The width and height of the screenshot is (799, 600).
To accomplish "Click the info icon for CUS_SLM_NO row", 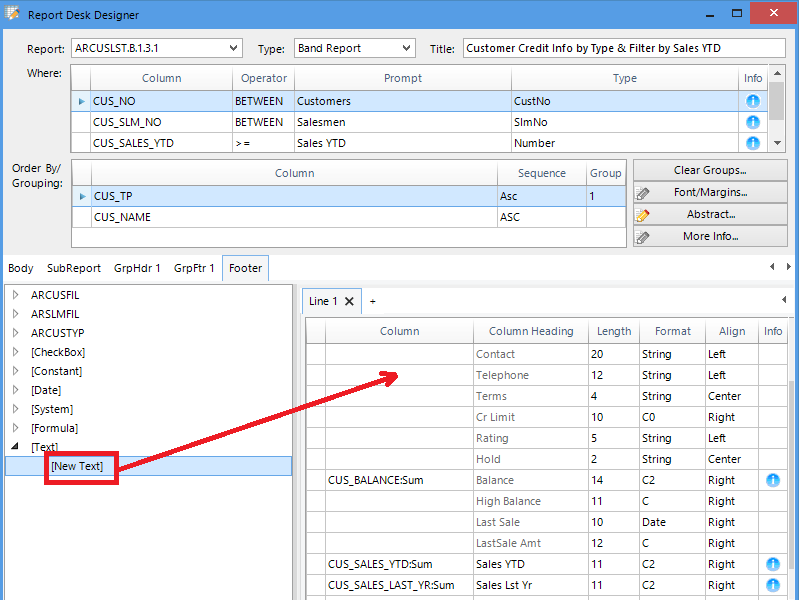I will tap(753, 122).
